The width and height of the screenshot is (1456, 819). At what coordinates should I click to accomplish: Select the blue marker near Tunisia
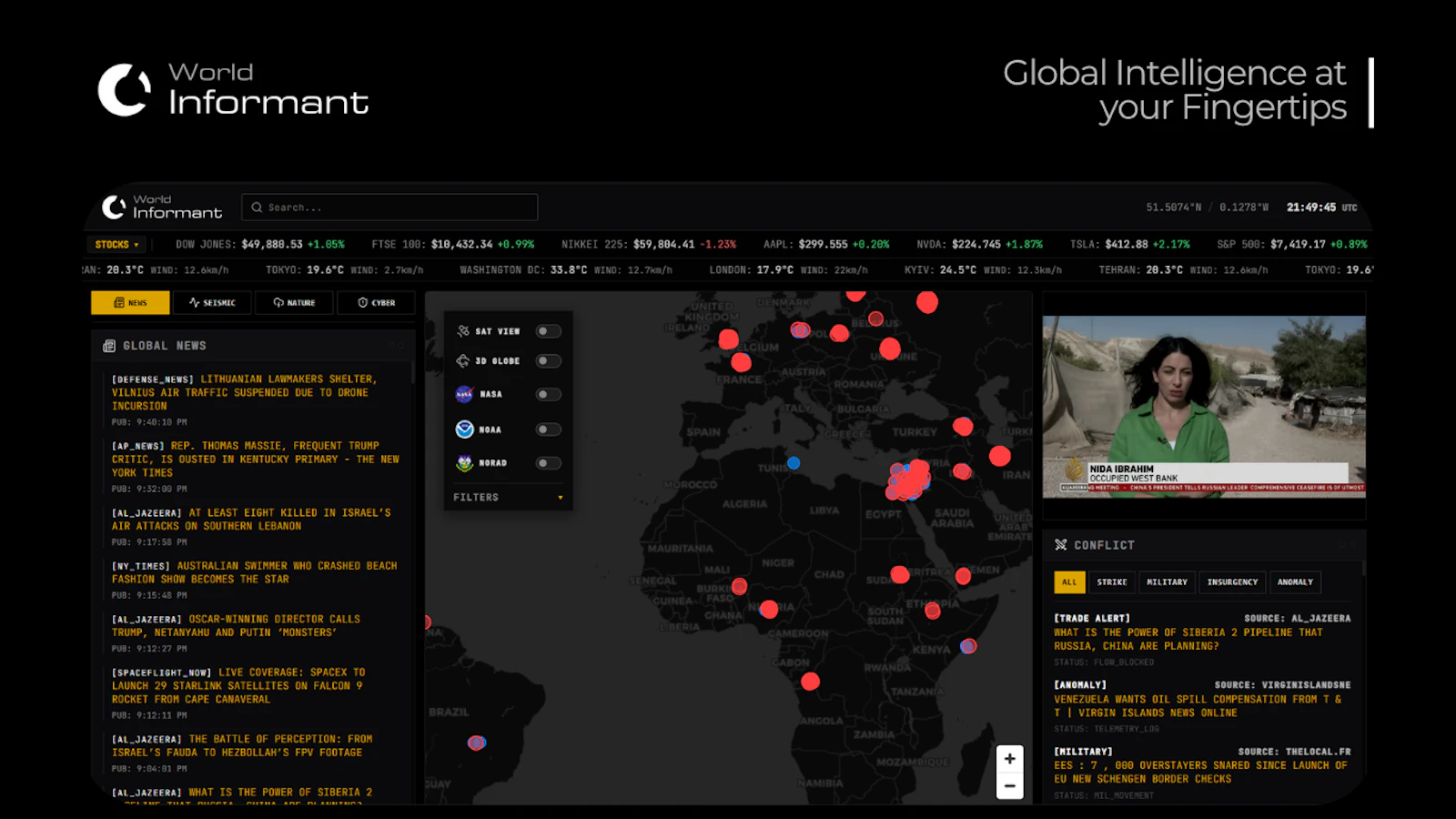tap(794, 463)
